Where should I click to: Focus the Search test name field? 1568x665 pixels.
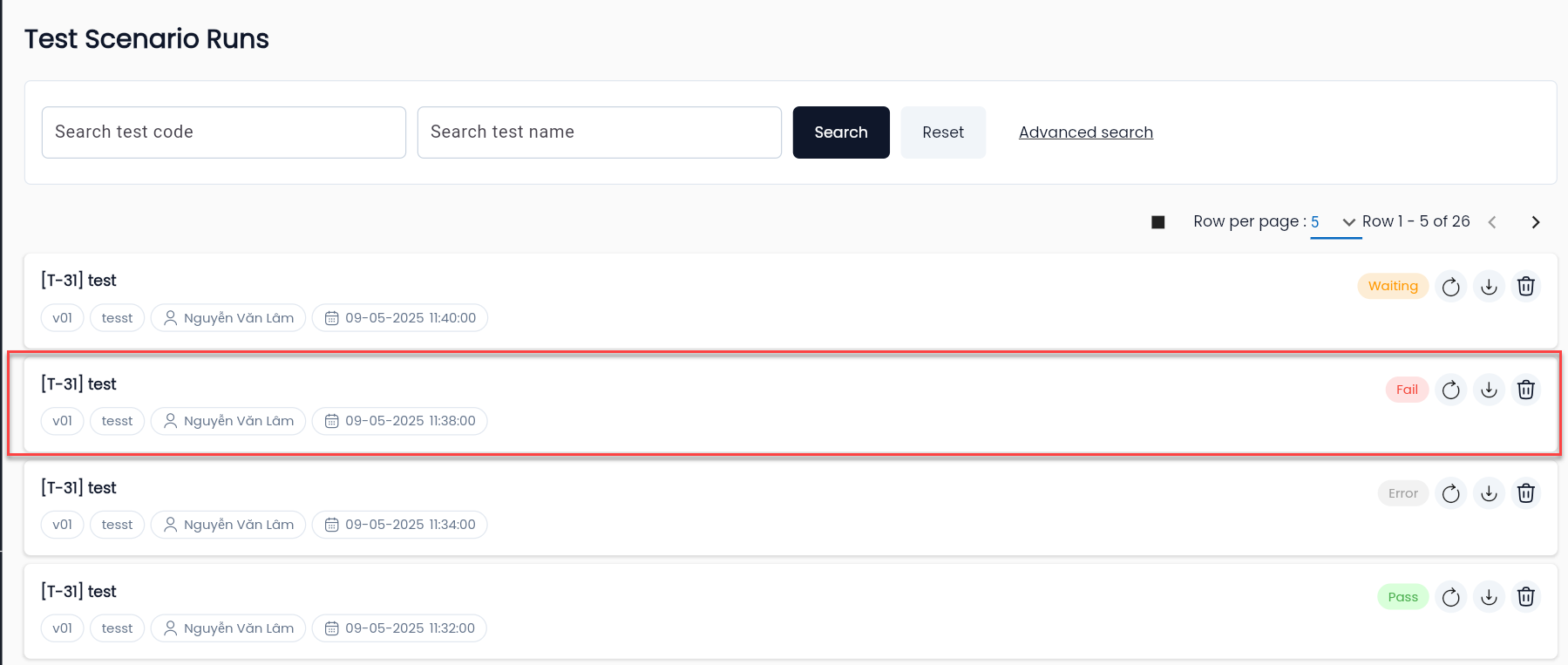[600, 132]
